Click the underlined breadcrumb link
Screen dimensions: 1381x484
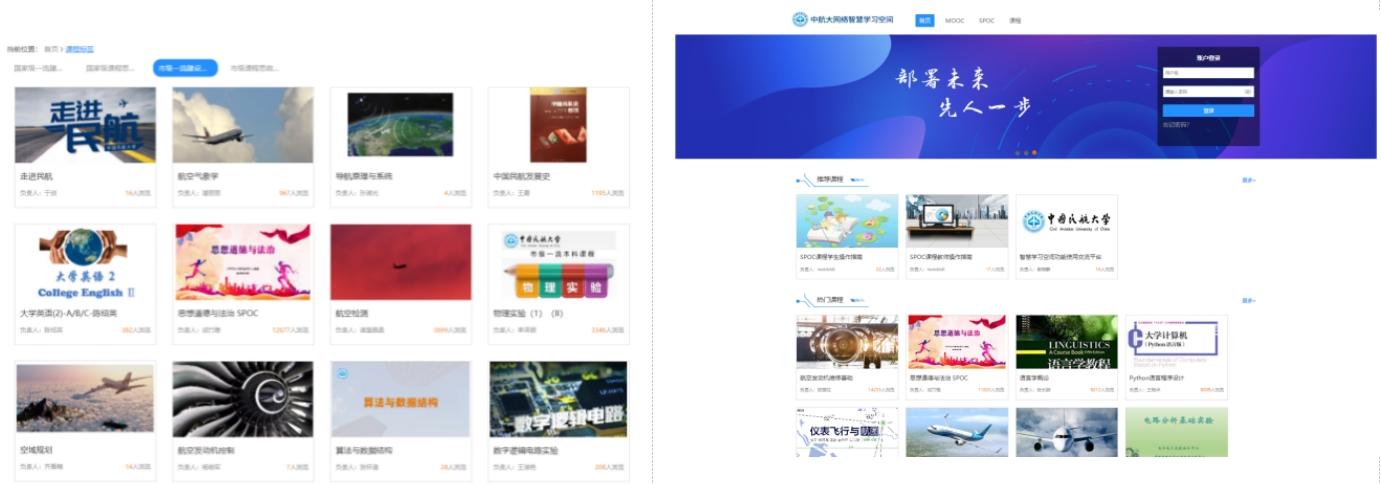[x=80, y=48]
